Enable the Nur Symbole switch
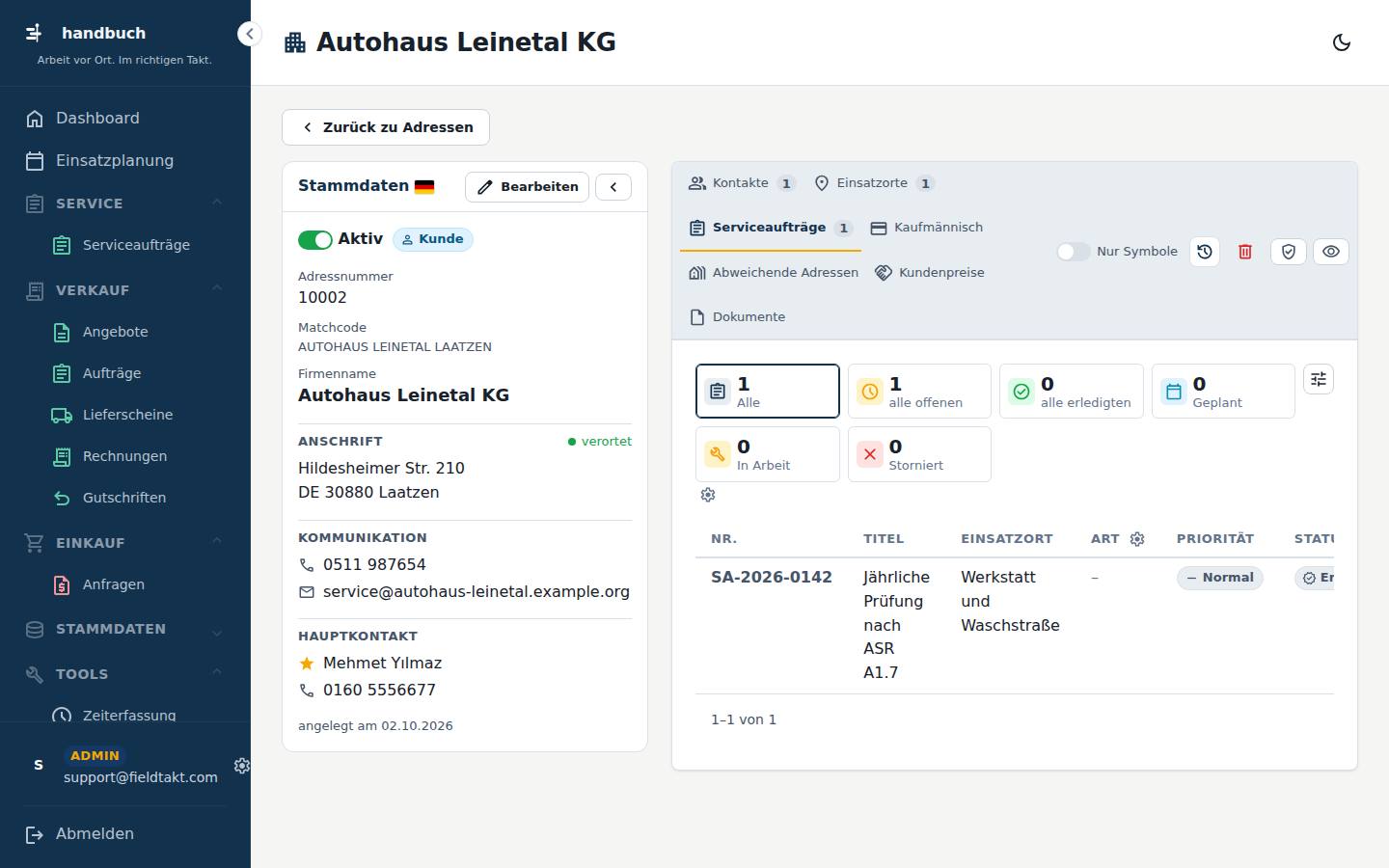The image size is (1389, 868). pyautogui.click(x=1074, y=252)
